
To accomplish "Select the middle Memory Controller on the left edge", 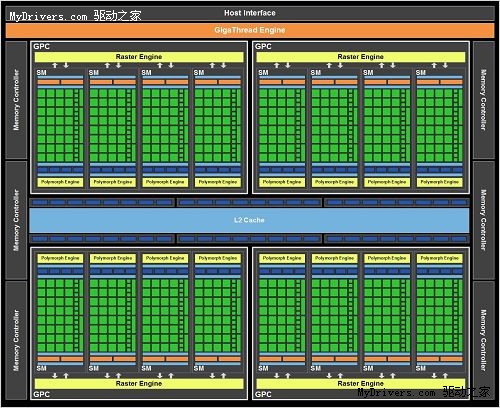I will click(x=16, y=220).
